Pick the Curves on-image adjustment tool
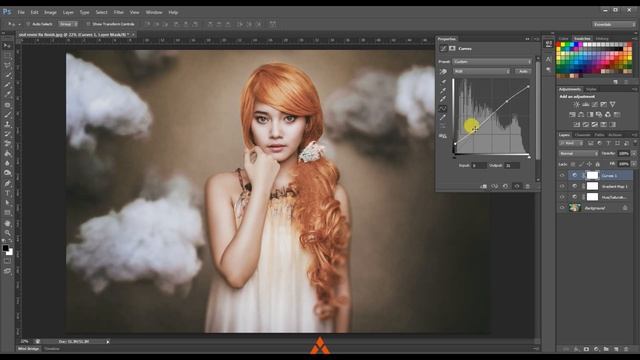 click(443, 72)
